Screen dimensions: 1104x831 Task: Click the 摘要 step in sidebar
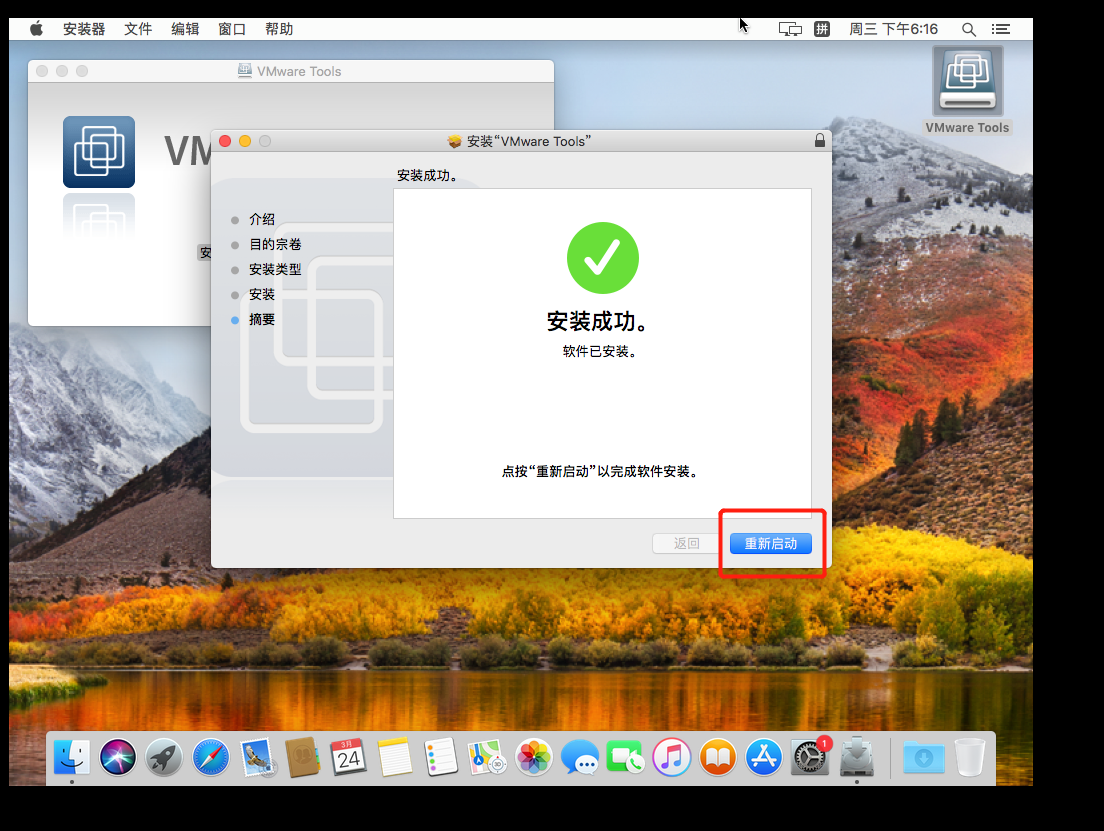pyautogui.click(x=261, y=320)
